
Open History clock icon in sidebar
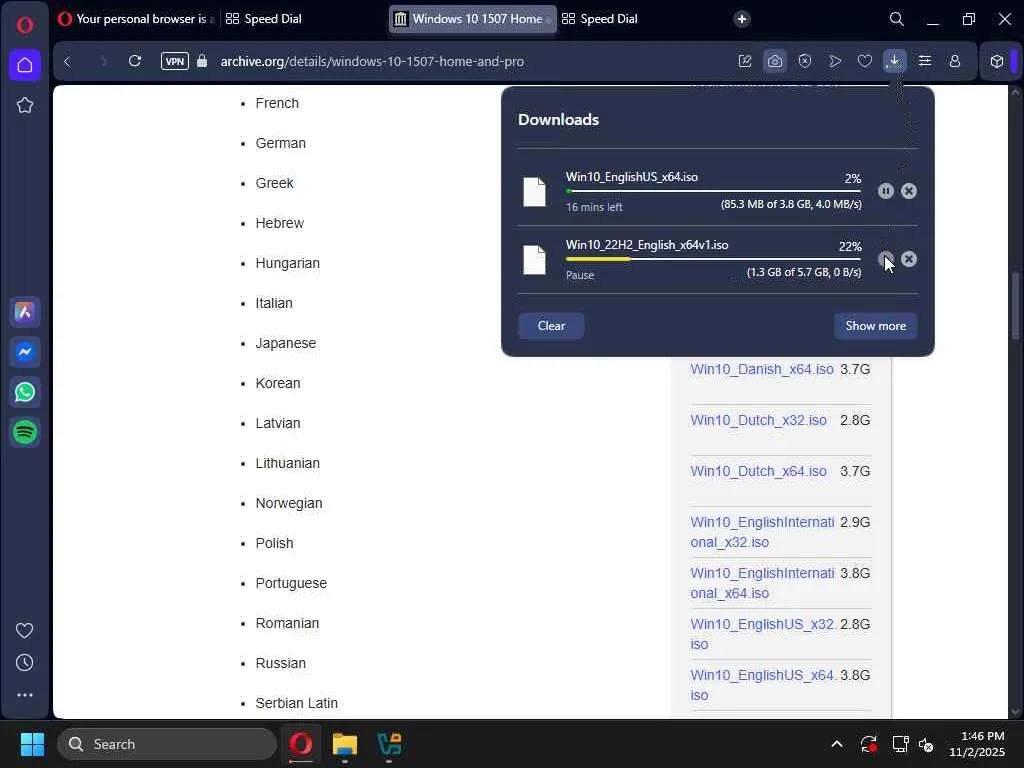[24, 663]
